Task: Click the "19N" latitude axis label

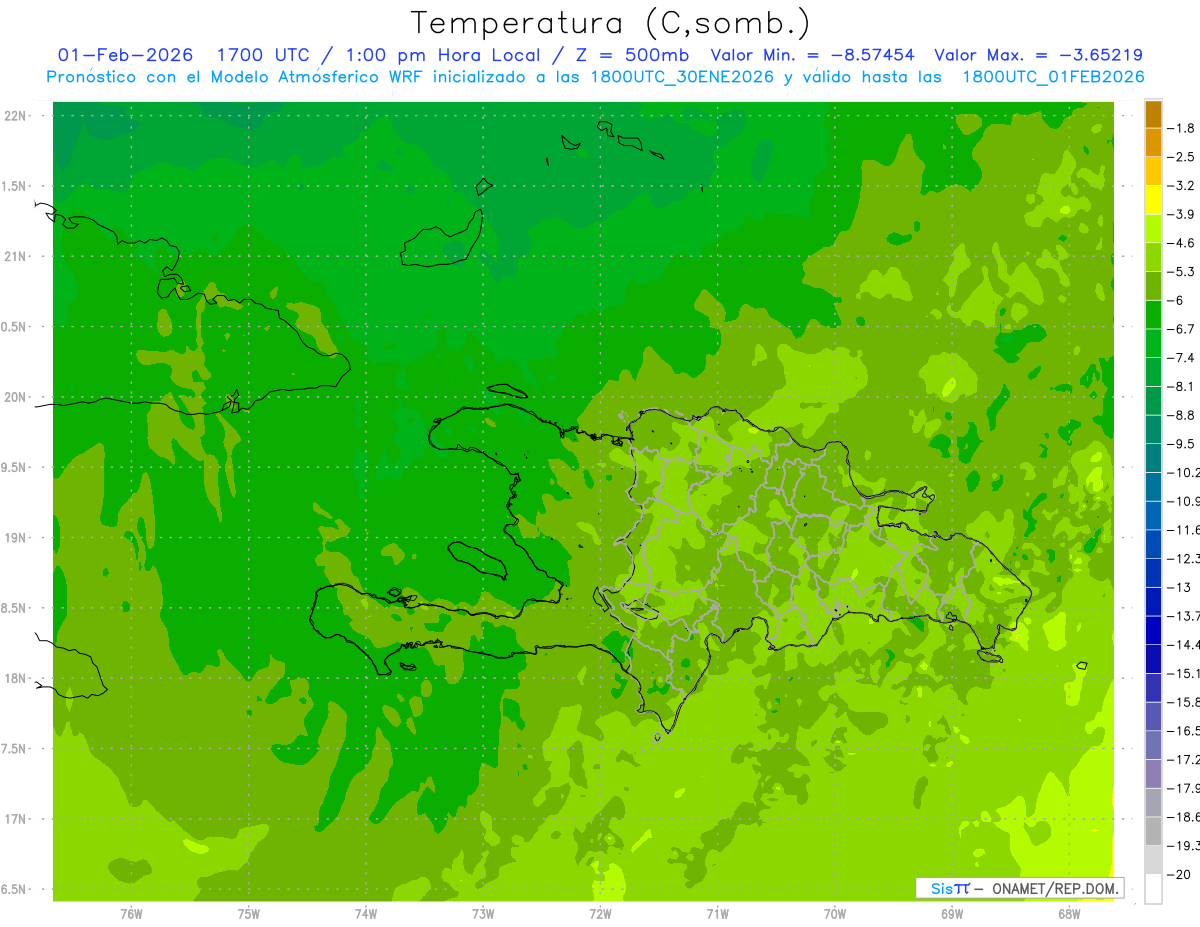Action: (16, 538)
